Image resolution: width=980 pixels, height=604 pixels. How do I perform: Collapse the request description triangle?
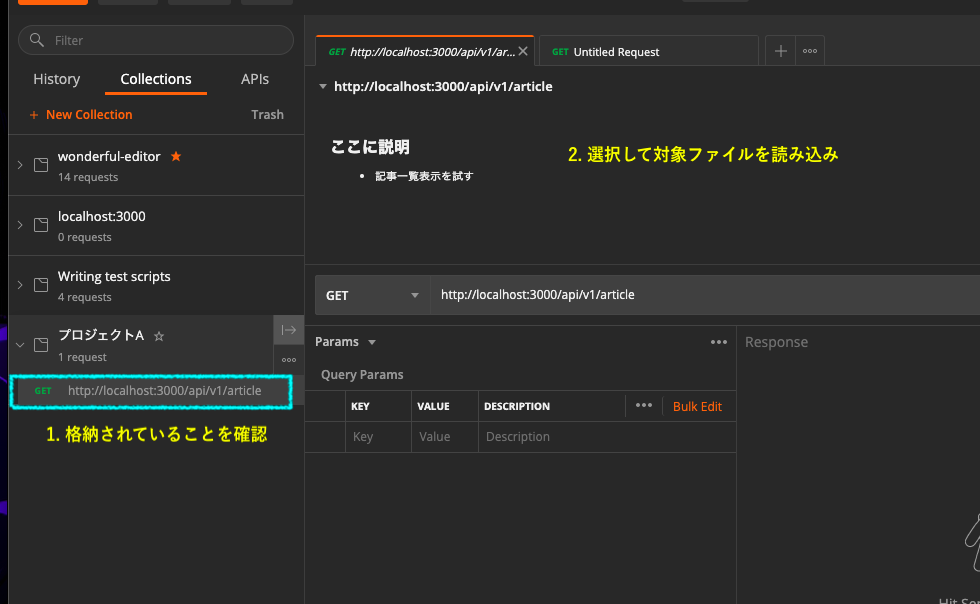point(322,87)
